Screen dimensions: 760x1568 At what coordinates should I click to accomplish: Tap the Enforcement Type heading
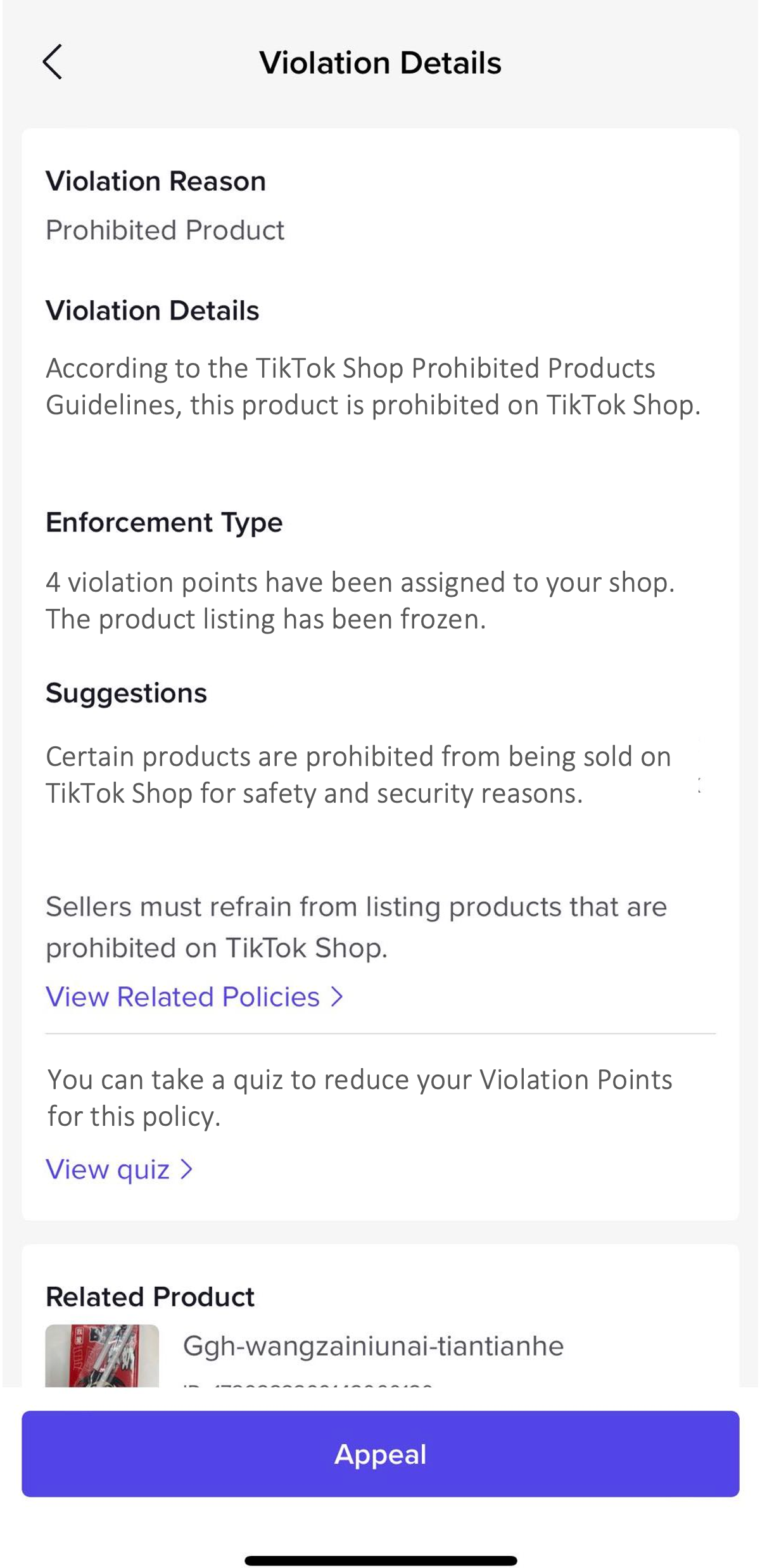click(x=164, y=523)
